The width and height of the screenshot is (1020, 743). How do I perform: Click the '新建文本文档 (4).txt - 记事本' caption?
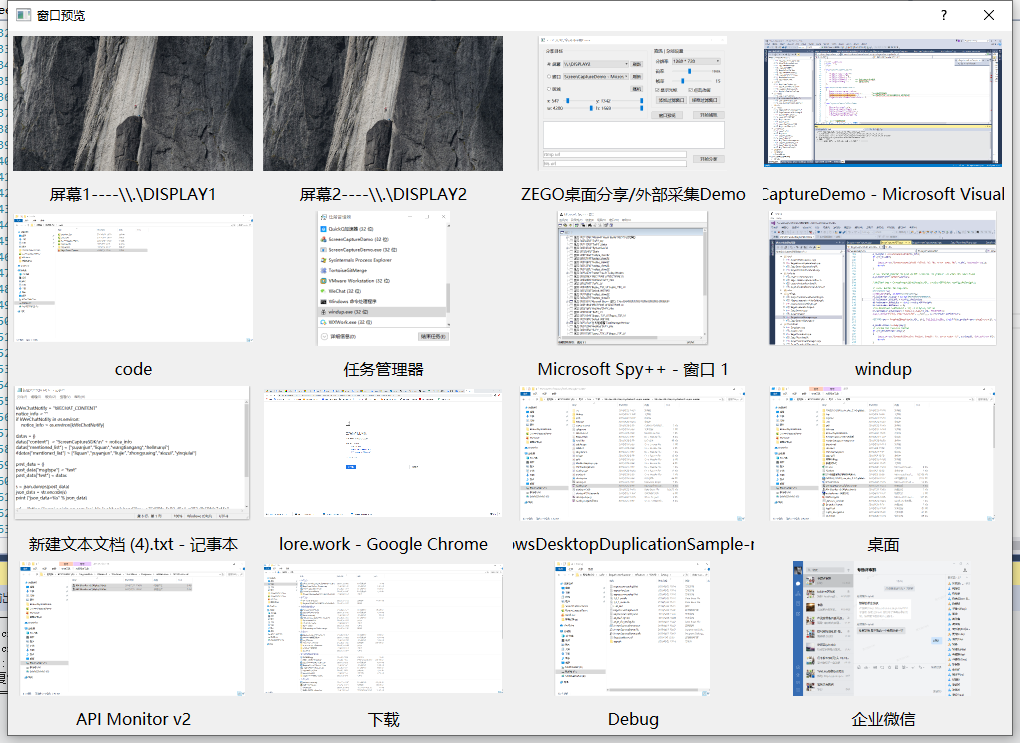tap(133, 545)
